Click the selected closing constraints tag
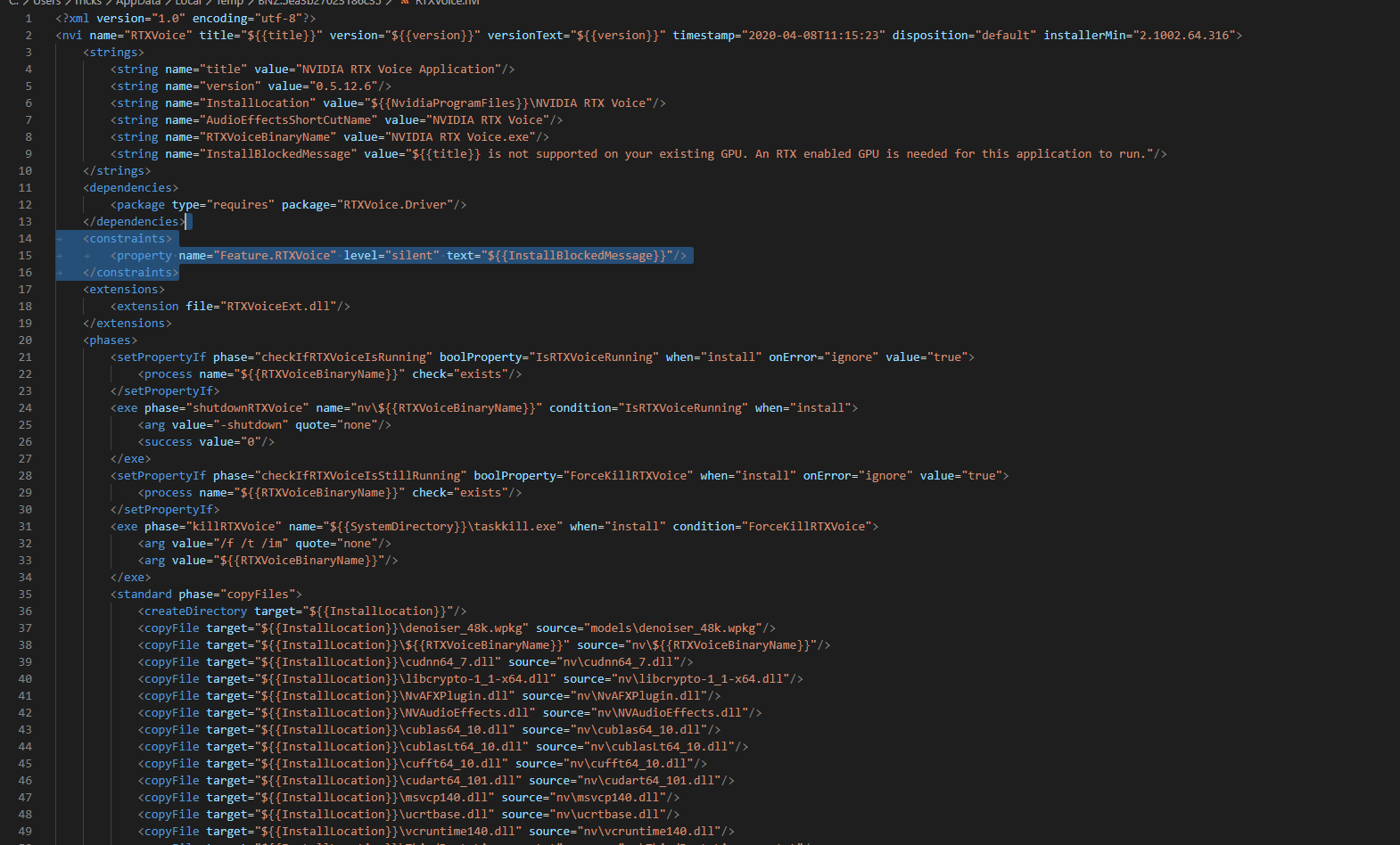The image size is (1400, 845). pos(131,272)
